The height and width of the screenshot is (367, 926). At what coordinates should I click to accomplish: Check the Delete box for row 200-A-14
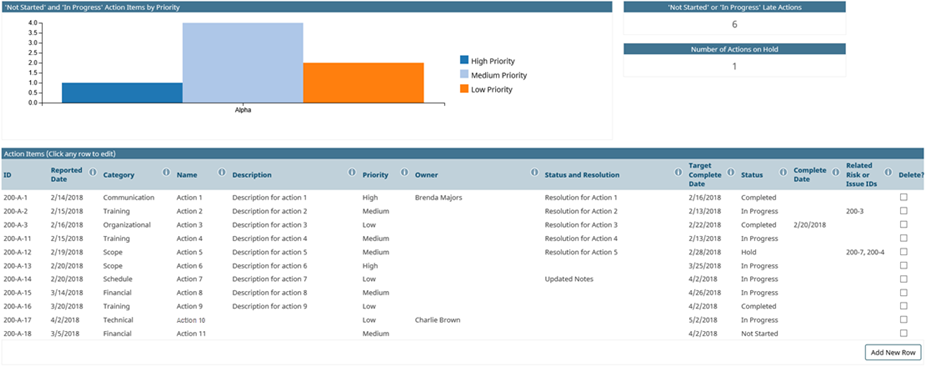point(904,279)
